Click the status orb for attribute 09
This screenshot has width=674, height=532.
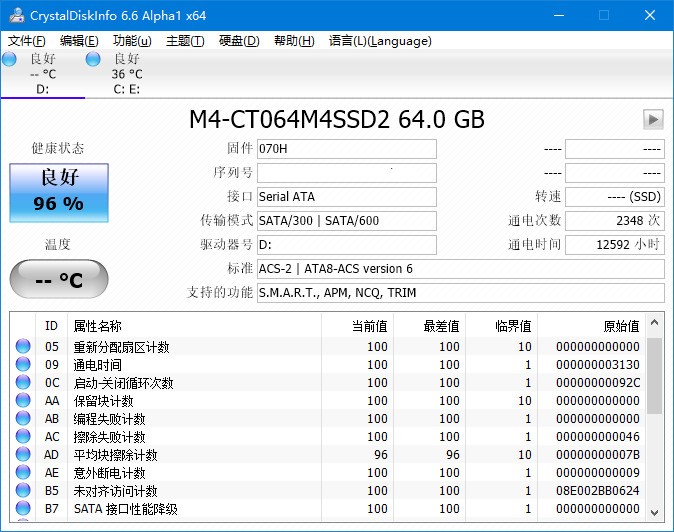click(23, 364)
